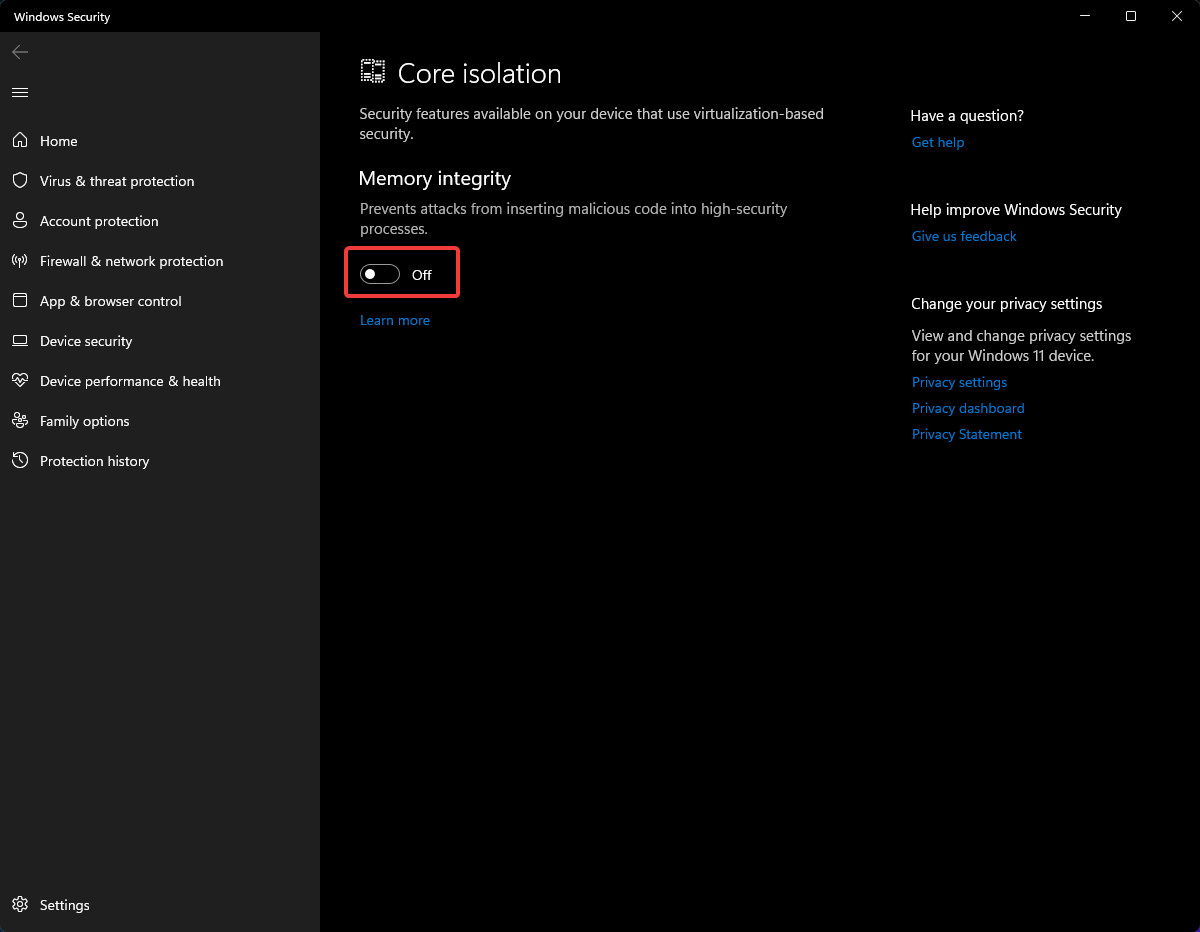Click the 'Have a question?' heading

967,116
